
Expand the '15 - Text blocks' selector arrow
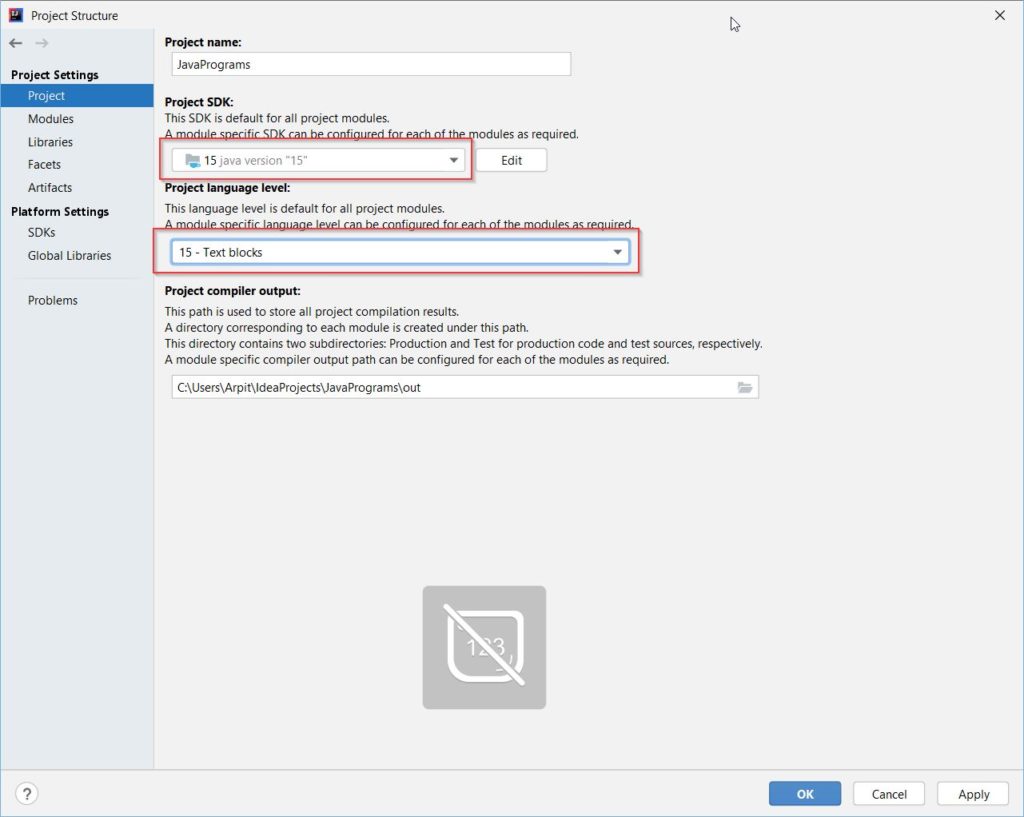click(618, 252)
